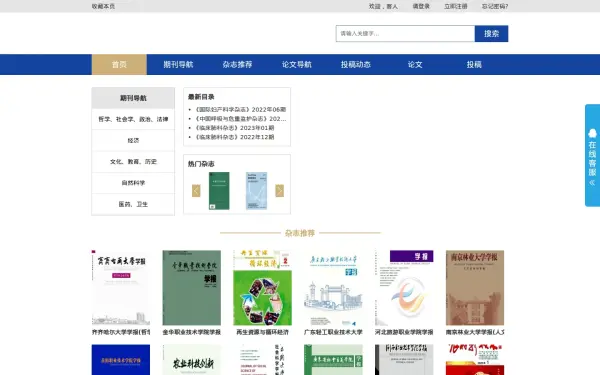600x375 pixels.
Task: Open the 投稿动态 navigation item
Action: pyautogui.click(x=356, y=64)
